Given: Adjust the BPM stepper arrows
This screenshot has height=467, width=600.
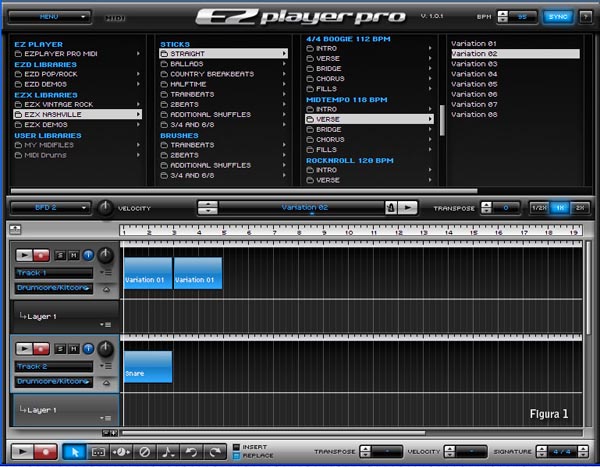Looking at the screenshot, I should point(502,17).
